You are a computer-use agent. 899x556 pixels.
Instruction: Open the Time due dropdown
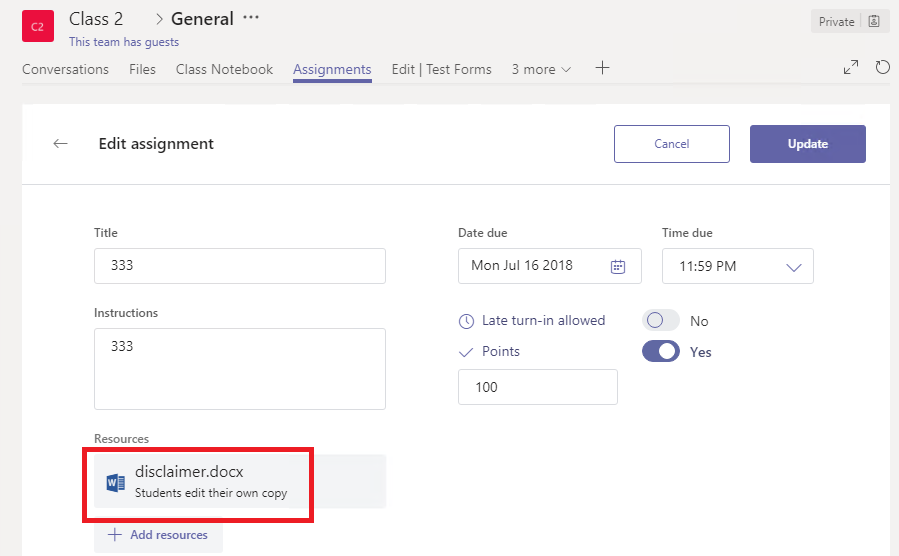pyautogui.click(x=737, y=266)
